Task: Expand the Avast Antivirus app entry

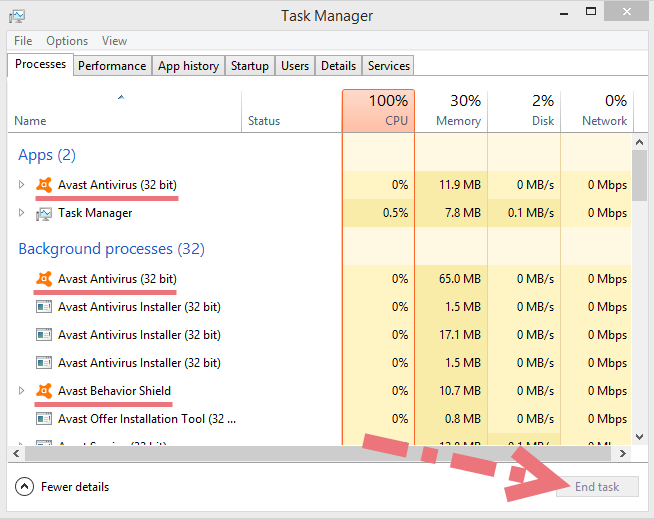Action: click(x=21, y=184)
